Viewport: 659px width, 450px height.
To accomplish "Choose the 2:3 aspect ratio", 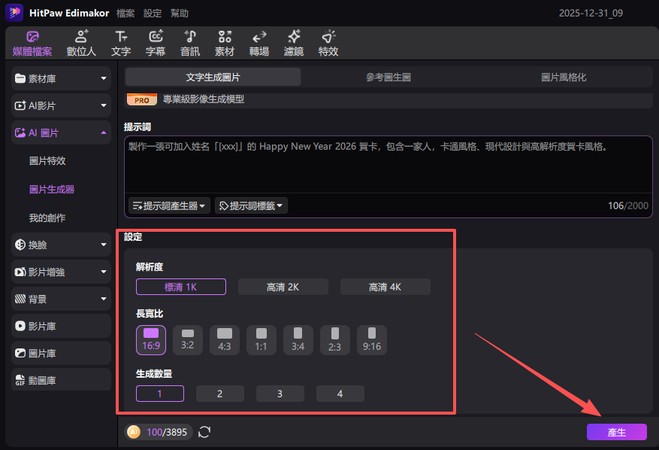I will click(335, 340).
